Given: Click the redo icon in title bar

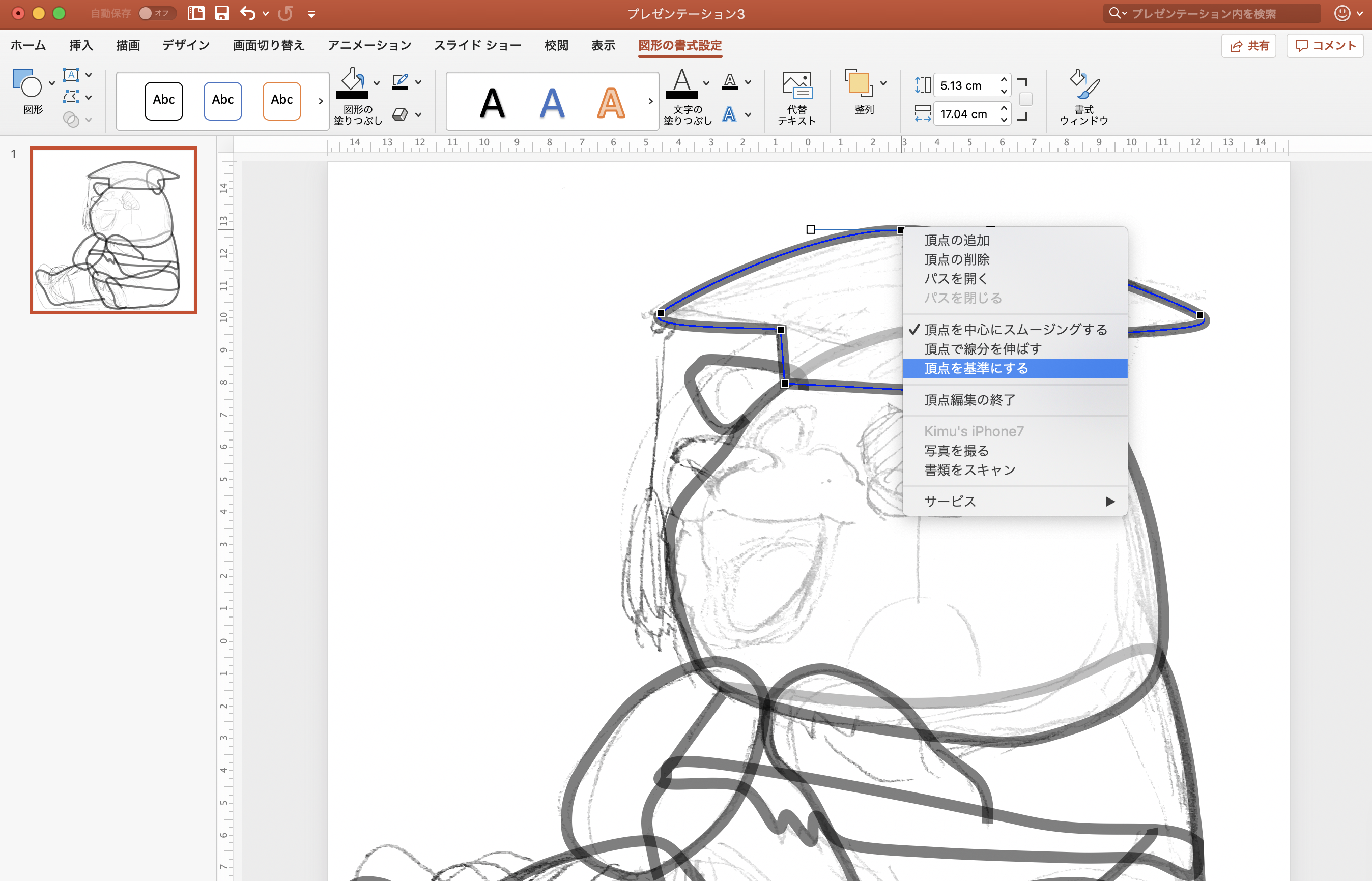Looking at the screenshot, I should [285, 13].
